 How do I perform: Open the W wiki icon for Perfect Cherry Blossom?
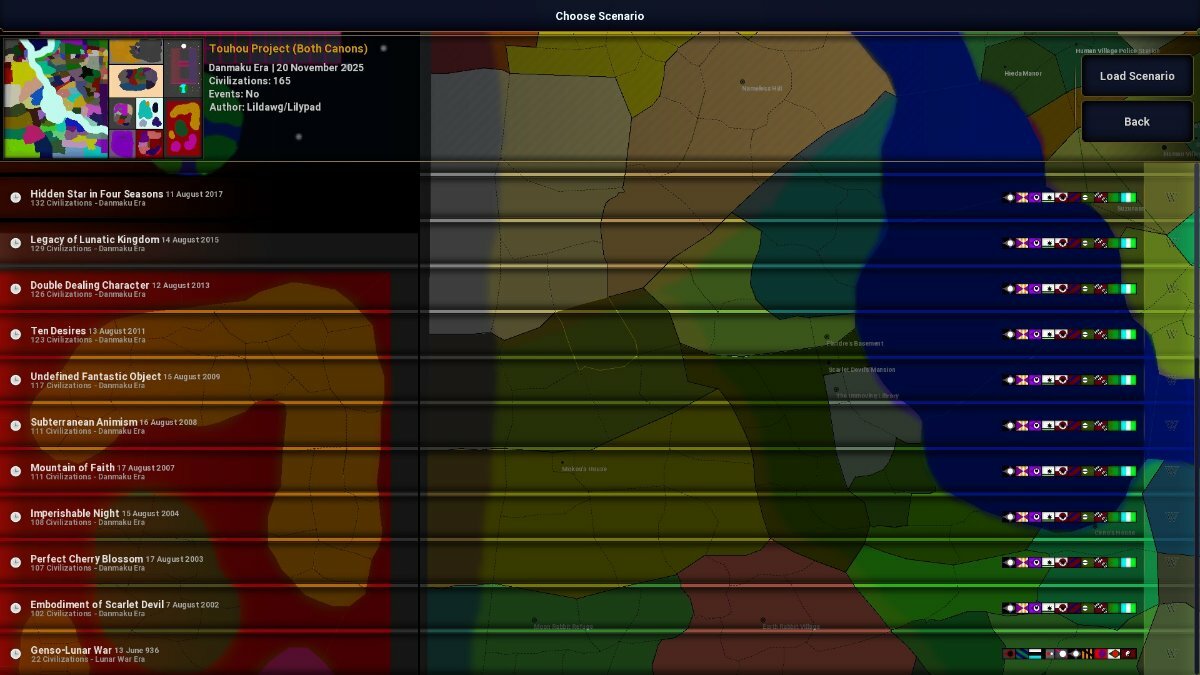1171,563
